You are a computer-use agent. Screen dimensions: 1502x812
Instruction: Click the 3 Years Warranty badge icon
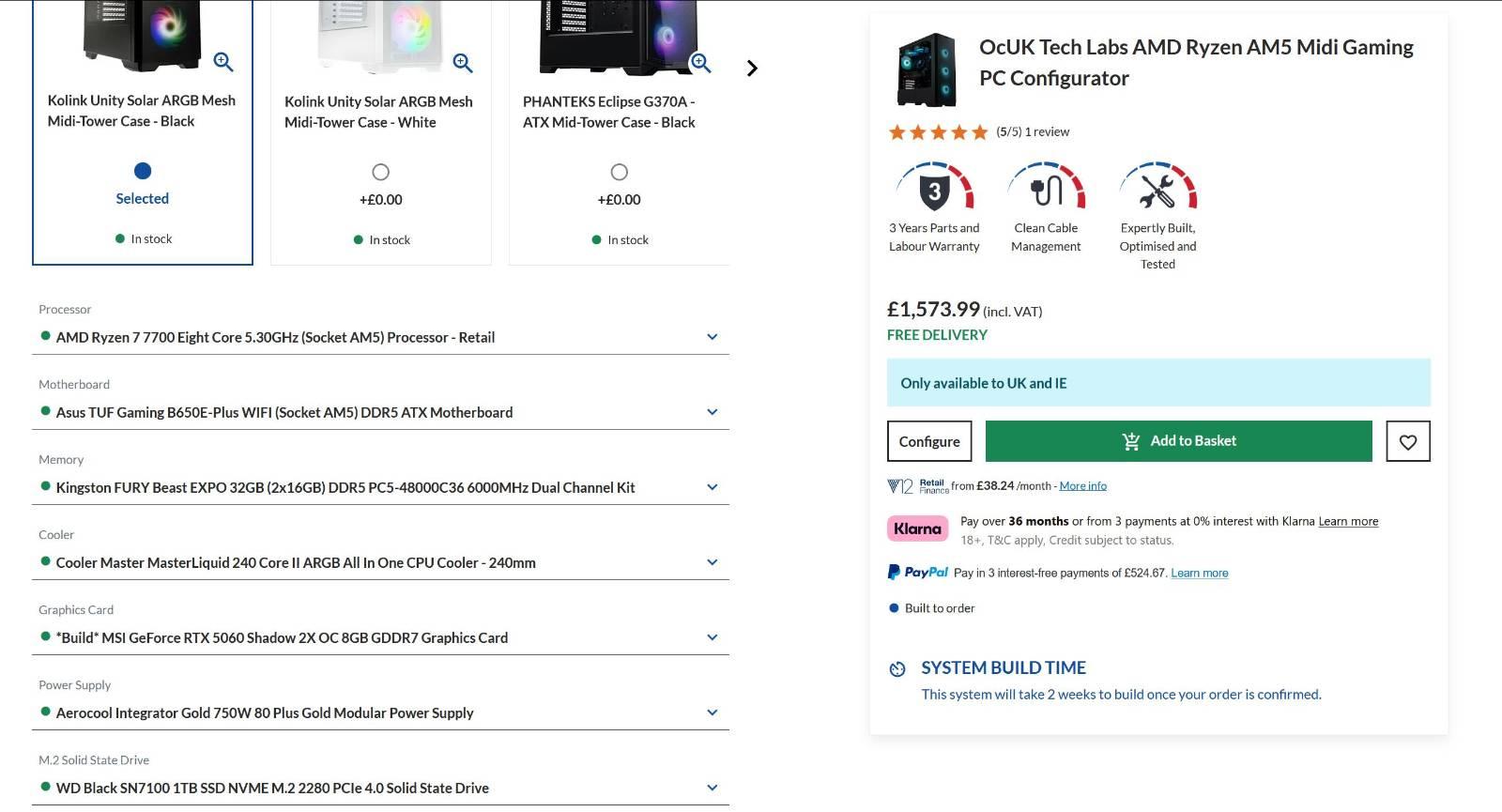[x=934, y=190]
